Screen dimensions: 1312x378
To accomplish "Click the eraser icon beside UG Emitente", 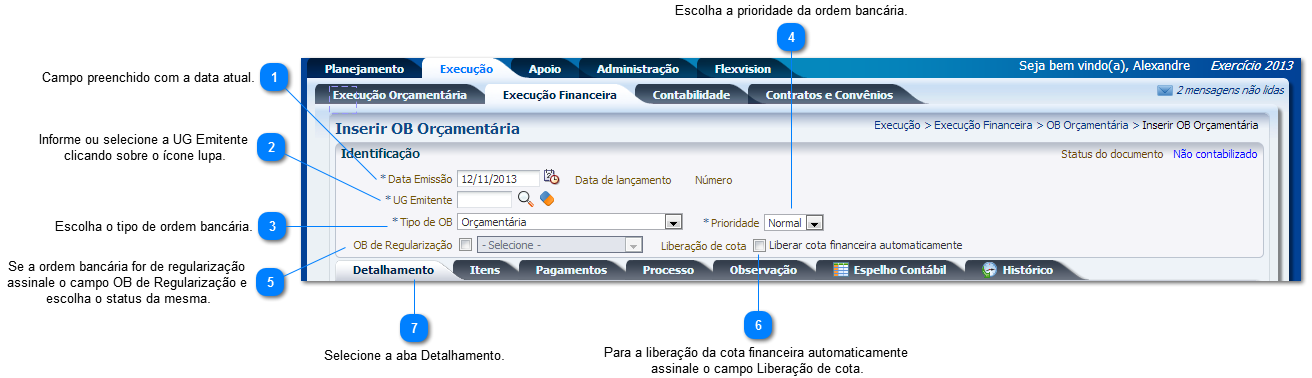I will (x=546, y=199).
